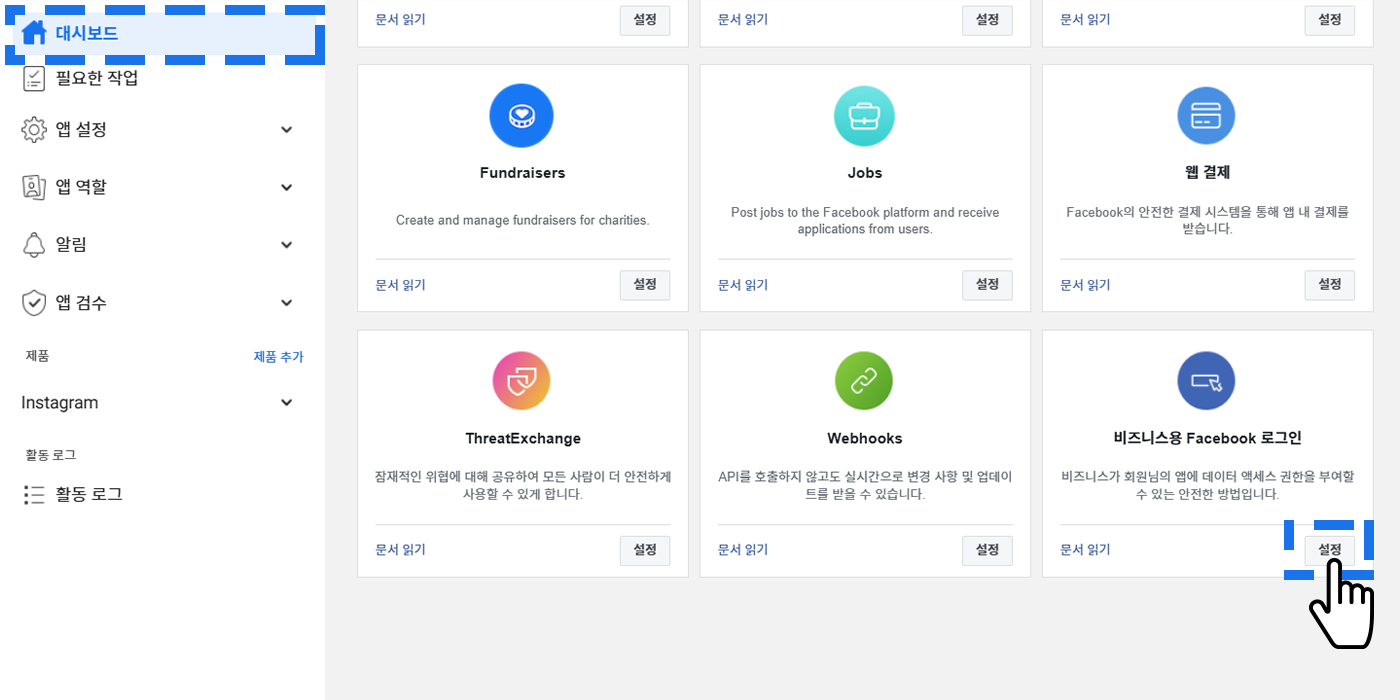Screen dimensions: 1400x700
Task: Click 설정 button for Webhooks
Action: pyautogui.click(x=987, y=550)
